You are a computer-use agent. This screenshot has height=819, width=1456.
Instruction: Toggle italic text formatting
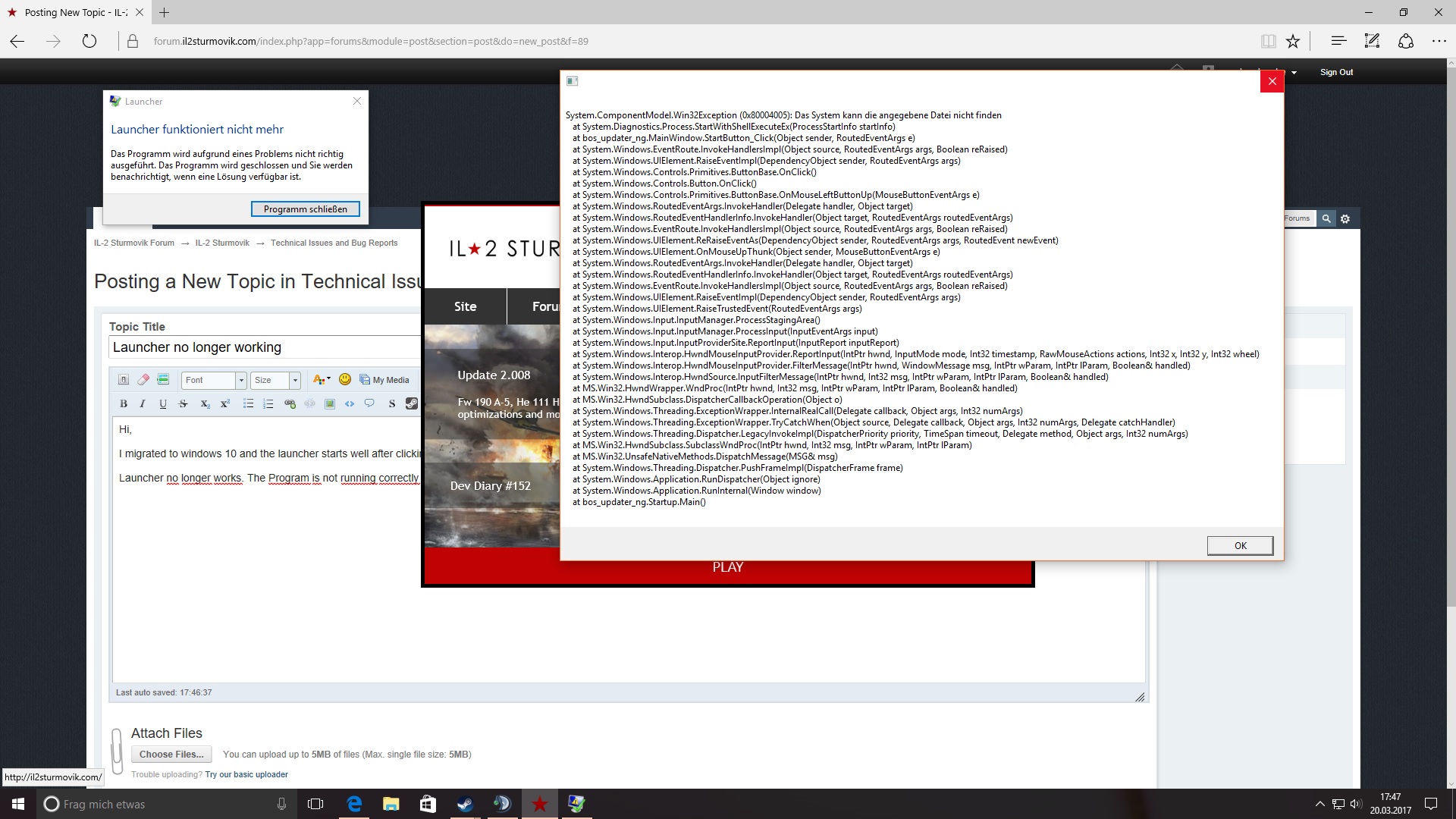point(143,404)
